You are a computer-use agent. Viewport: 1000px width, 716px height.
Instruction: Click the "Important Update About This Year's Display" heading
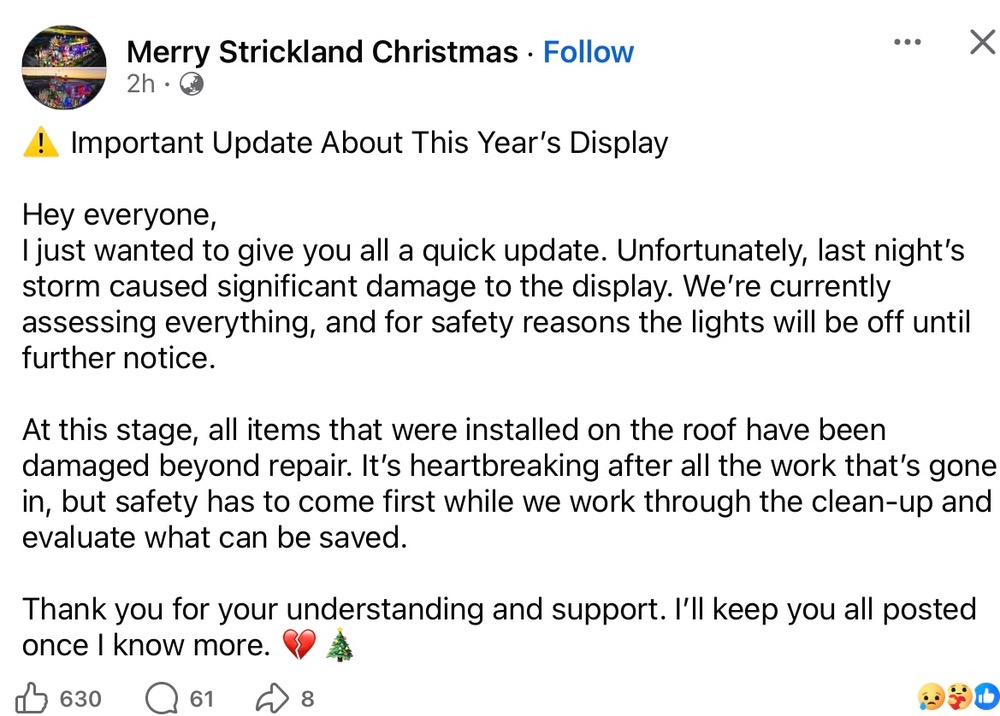point(368,143)
